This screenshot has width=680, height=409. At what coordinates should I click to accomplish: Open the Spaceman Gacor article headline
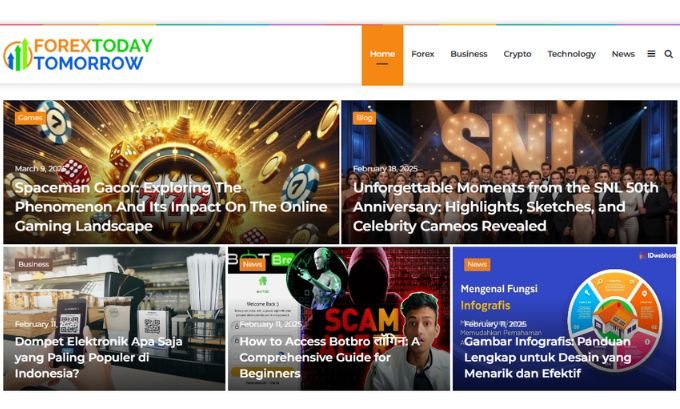pos(171,207)
